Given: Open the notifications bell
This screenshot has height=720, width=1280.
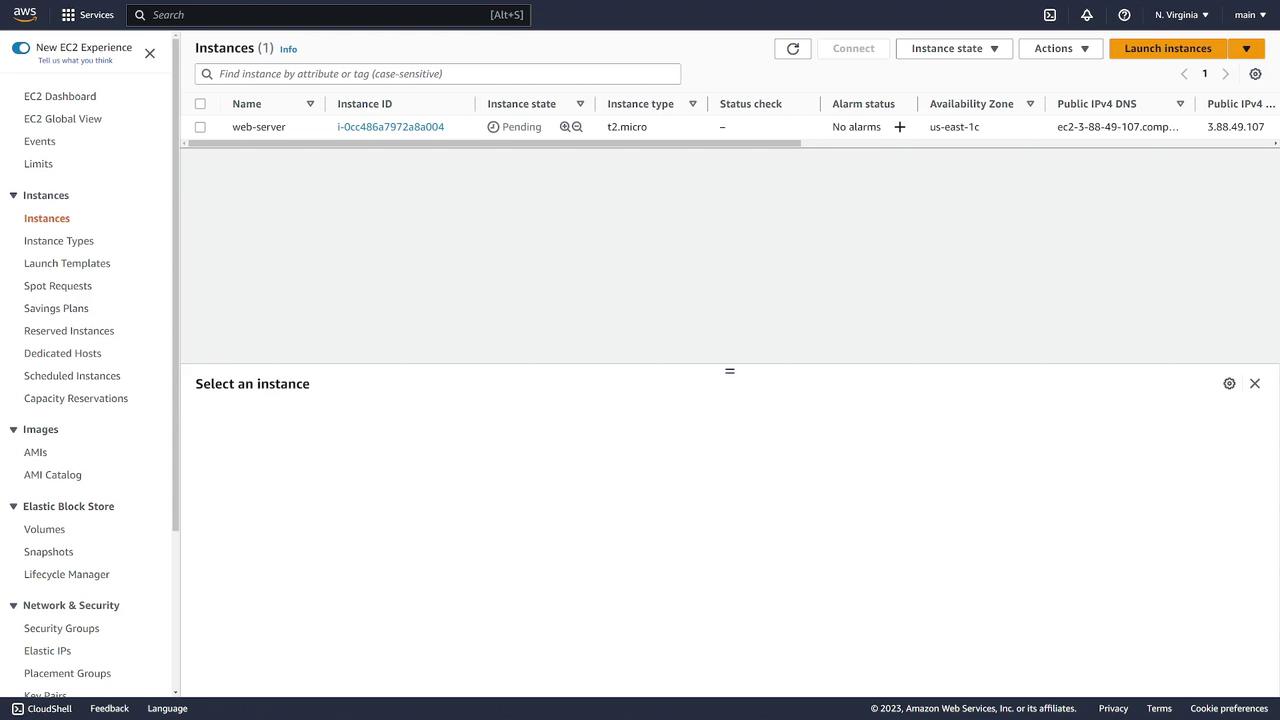Looking at the screenshot, I should point(1087,15).
